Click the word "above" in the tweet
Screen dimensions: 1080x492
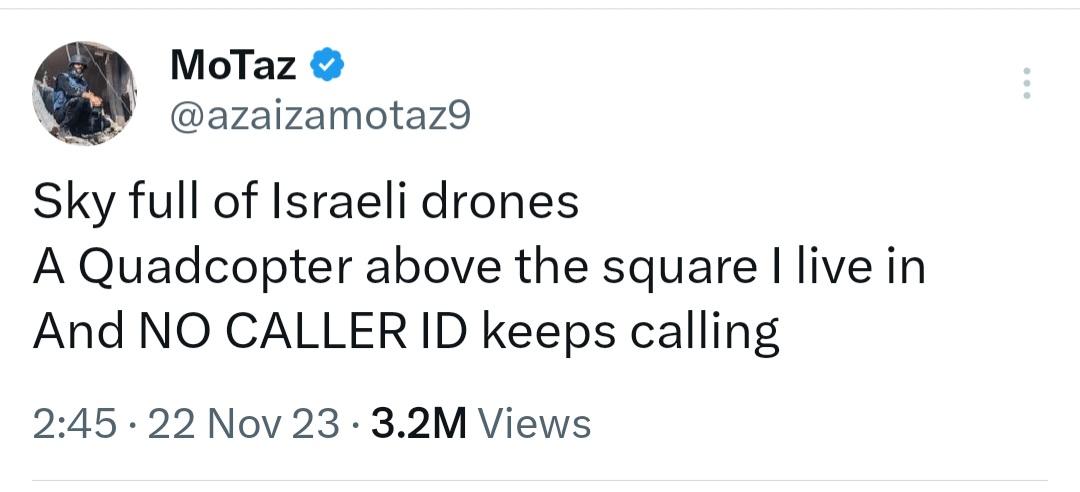click(x=413, y=268)
